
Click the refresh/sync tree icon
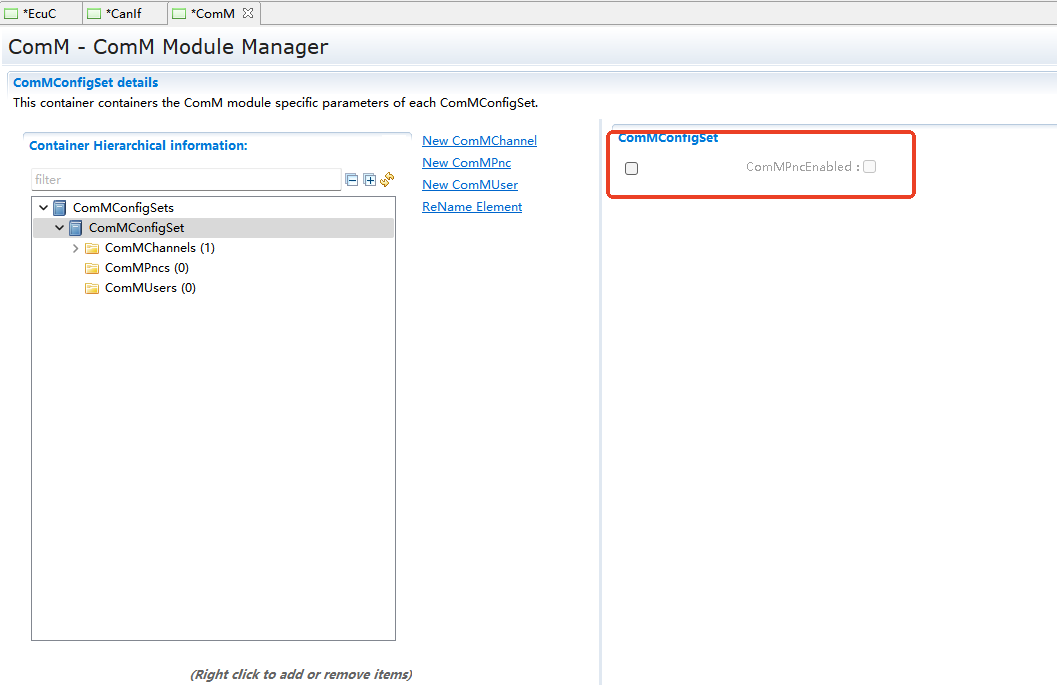point(387,180)
